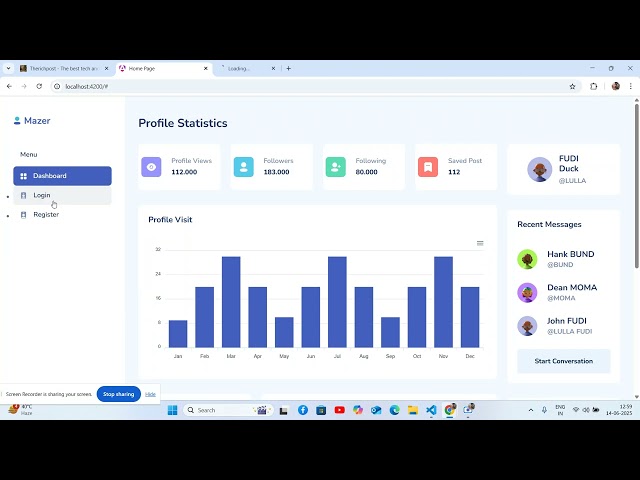The width and height of the screenshot is (640, 480).
Task: Bookmark this page with star icon
Action: pos(572,87)
